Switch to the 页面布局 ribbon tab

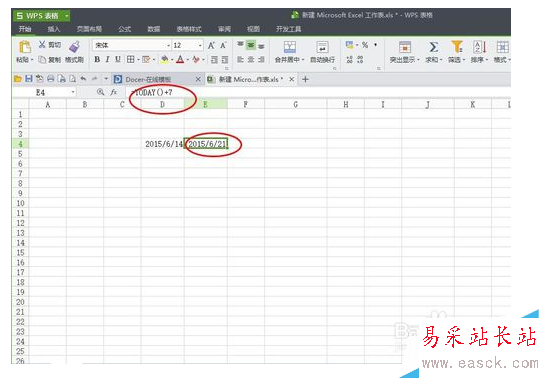(x=89, y=29)
